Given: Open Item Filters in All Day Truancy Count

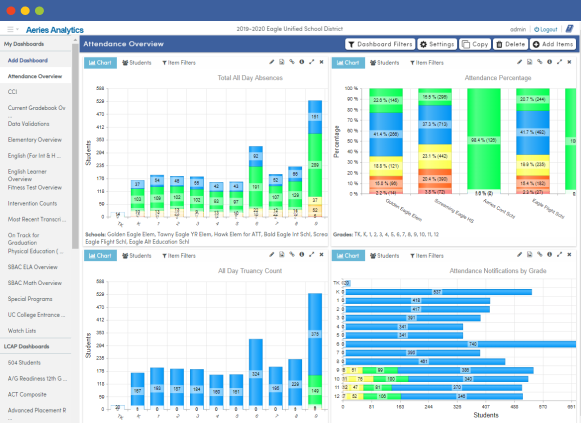Looking at the screenshot, I should [x=179, y=256].
